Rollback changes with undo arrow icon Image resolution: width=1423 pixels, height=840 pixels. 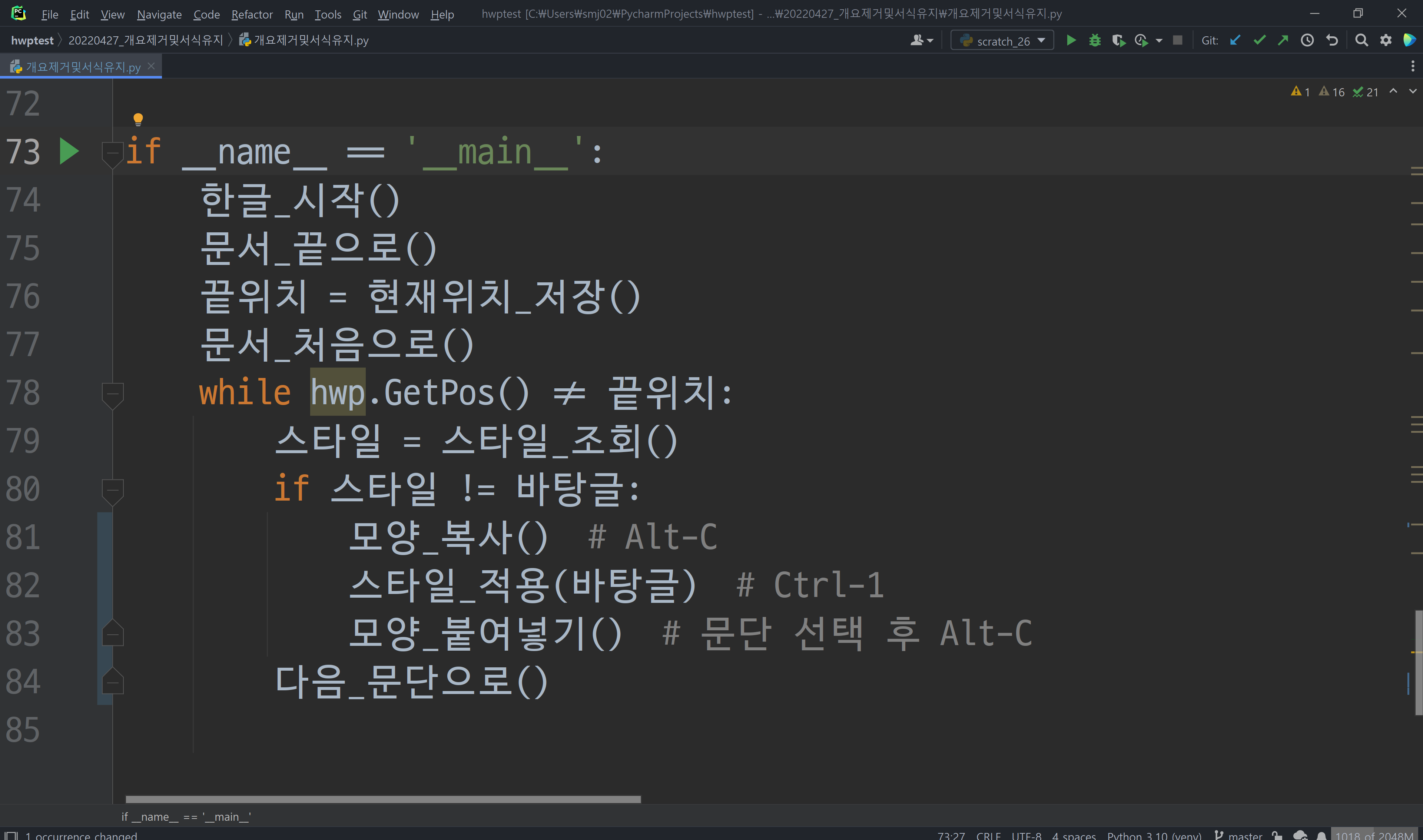click(1332, 40)
